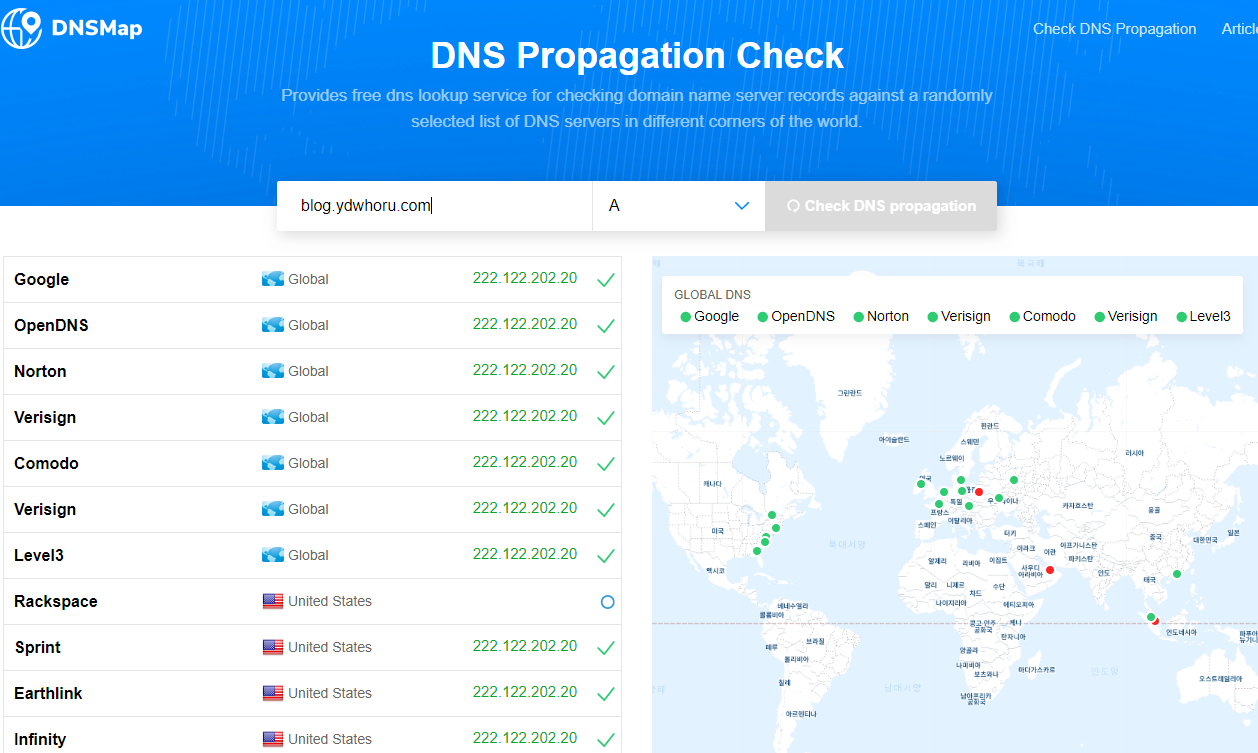
Task: Focus the blog.ydwhoru.com domain input
Action: click(x=434, y=206)
